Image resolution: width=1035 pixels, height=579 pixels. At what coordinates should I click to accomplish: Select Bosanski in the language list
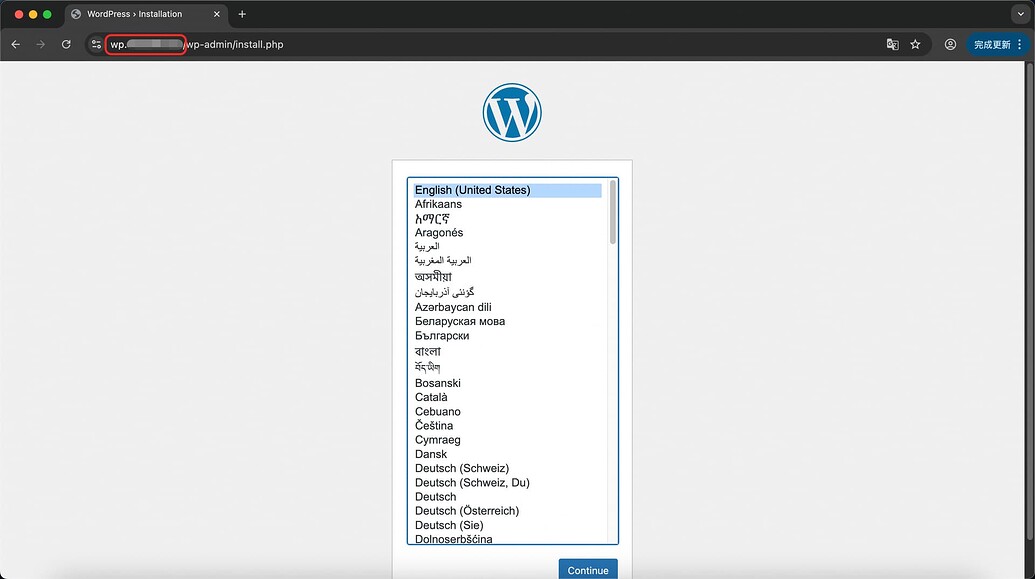point(507,383)
